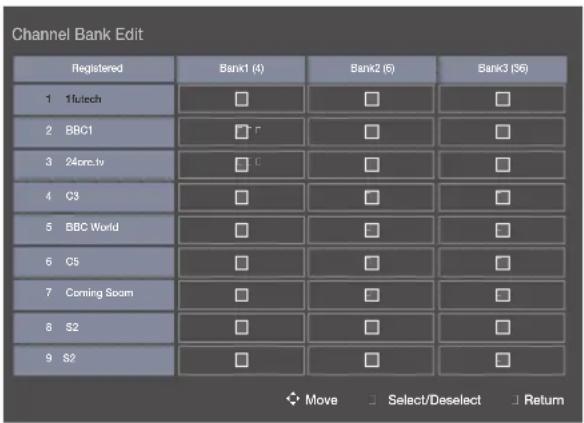
Task: Check Bank2 for channel 4 C3
Action: [372, 197]
